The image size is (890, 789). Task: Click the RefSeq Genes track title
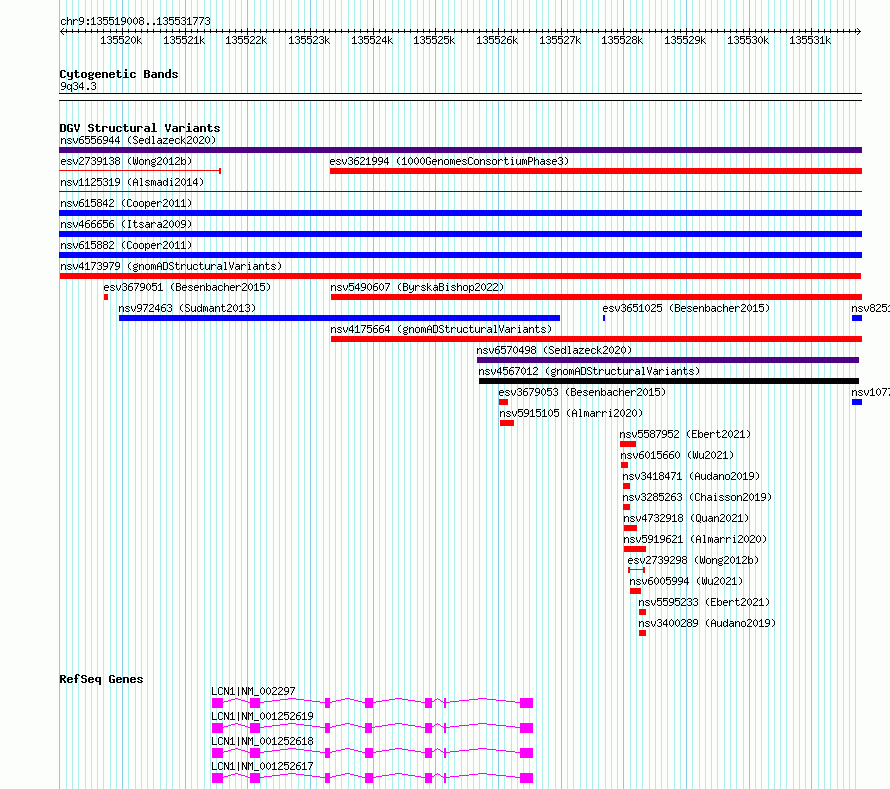point(101,679)
